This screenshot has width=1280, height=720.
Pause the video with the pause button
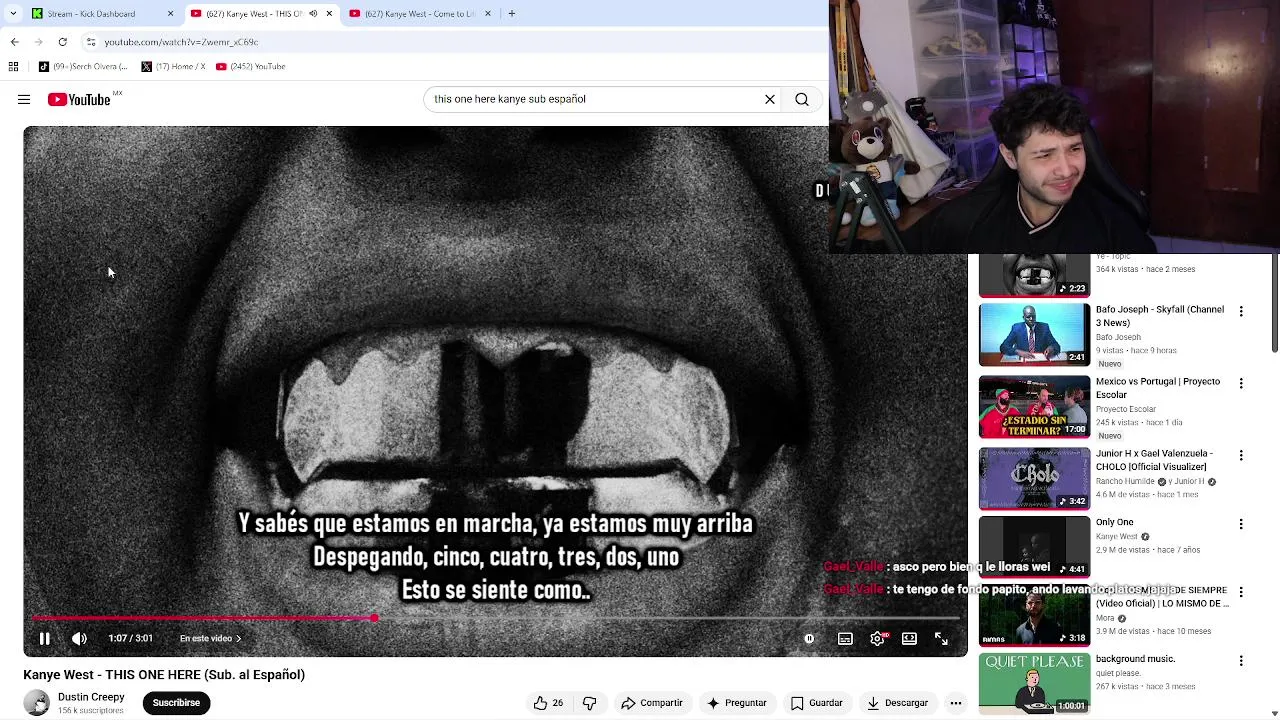[x=44, y=638]
